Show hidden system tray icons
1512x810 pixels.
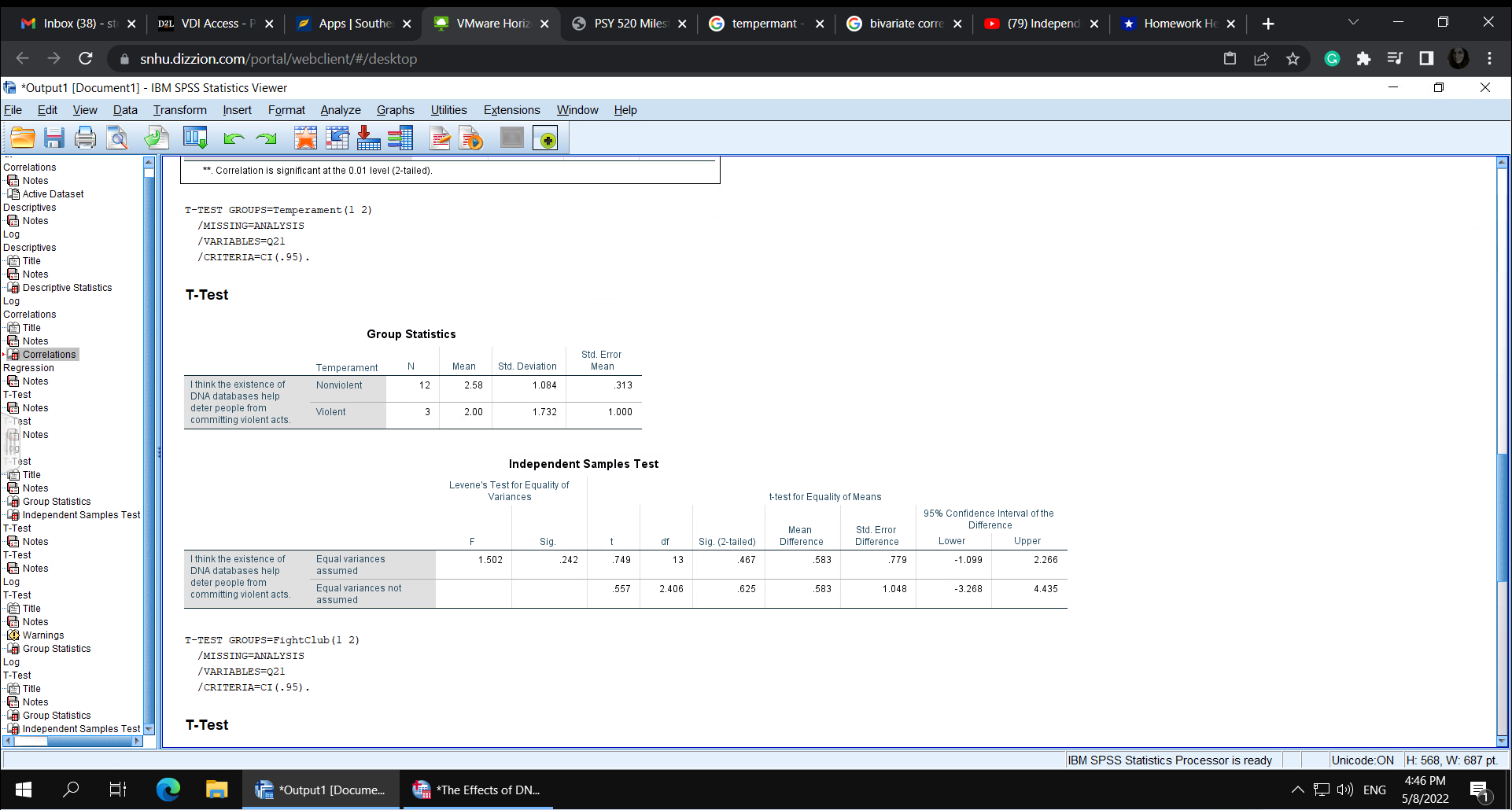(1298, 790)
